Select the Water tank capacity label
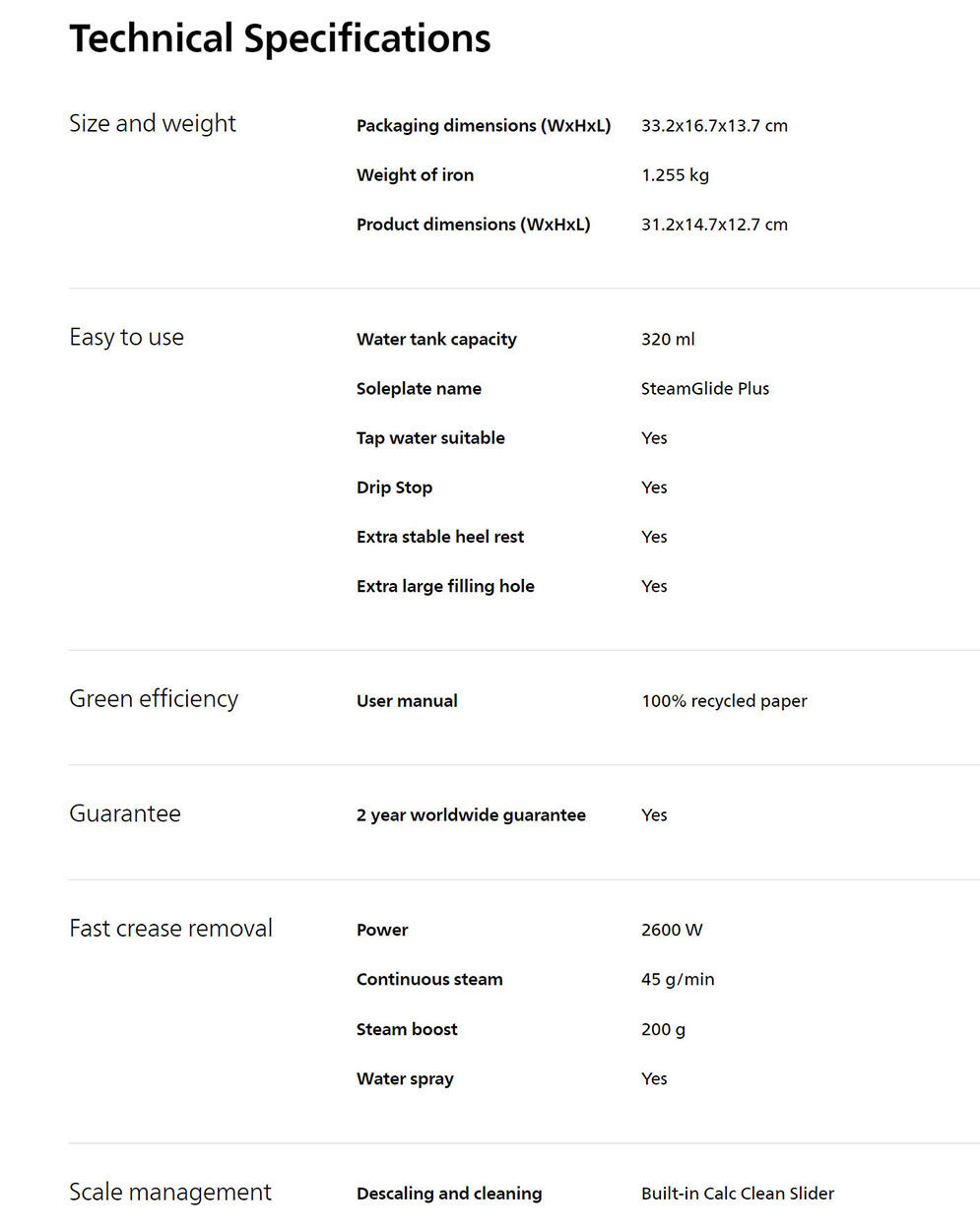 436,340
